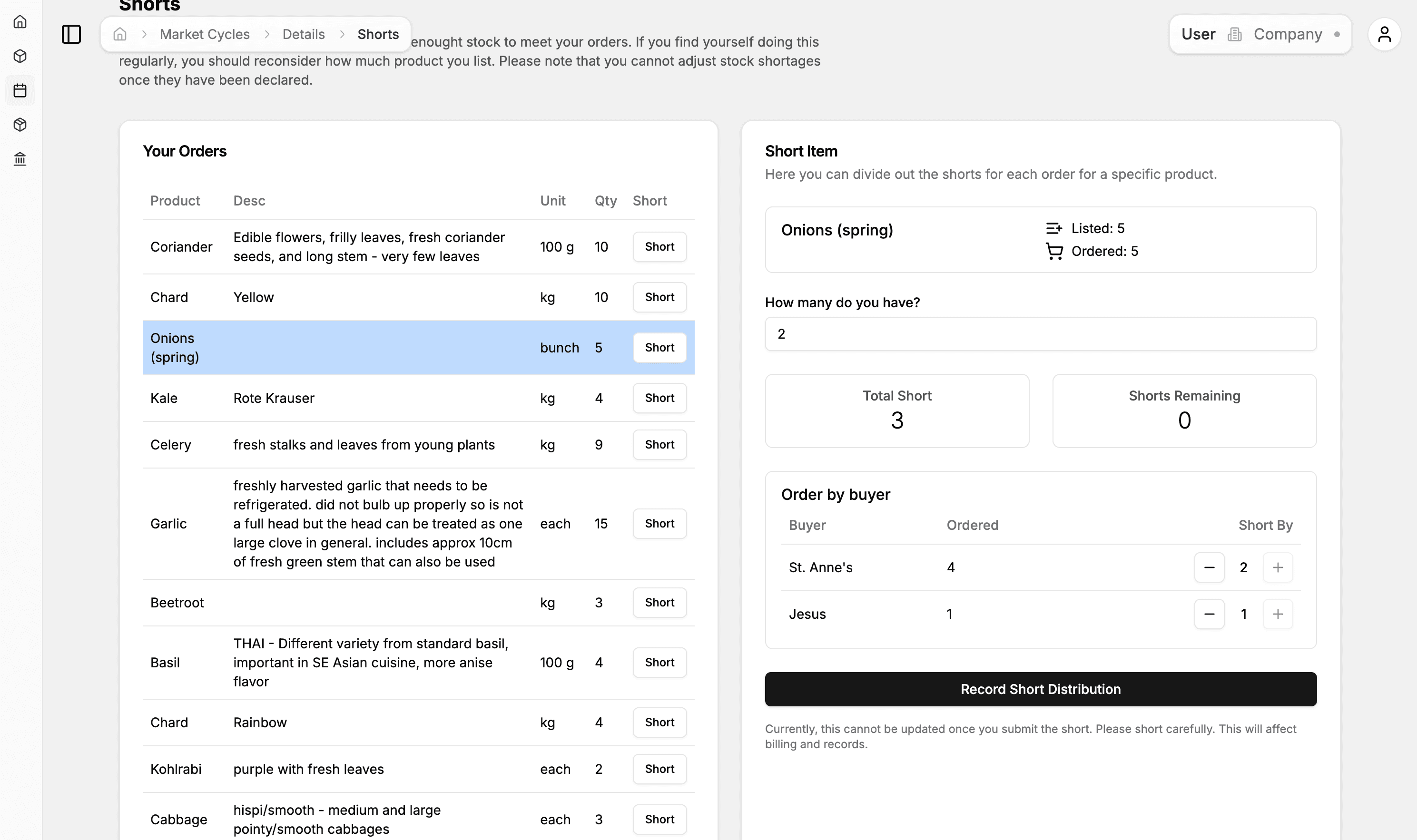Click the breadcrumb home icon

pyautogui.click(x=119, y=34)
